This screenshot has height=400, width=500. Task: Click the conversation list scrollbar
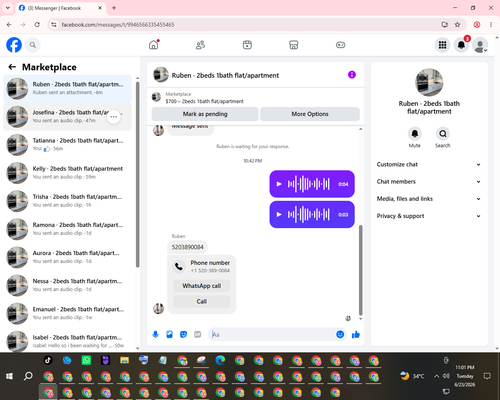tap(137, 173)
